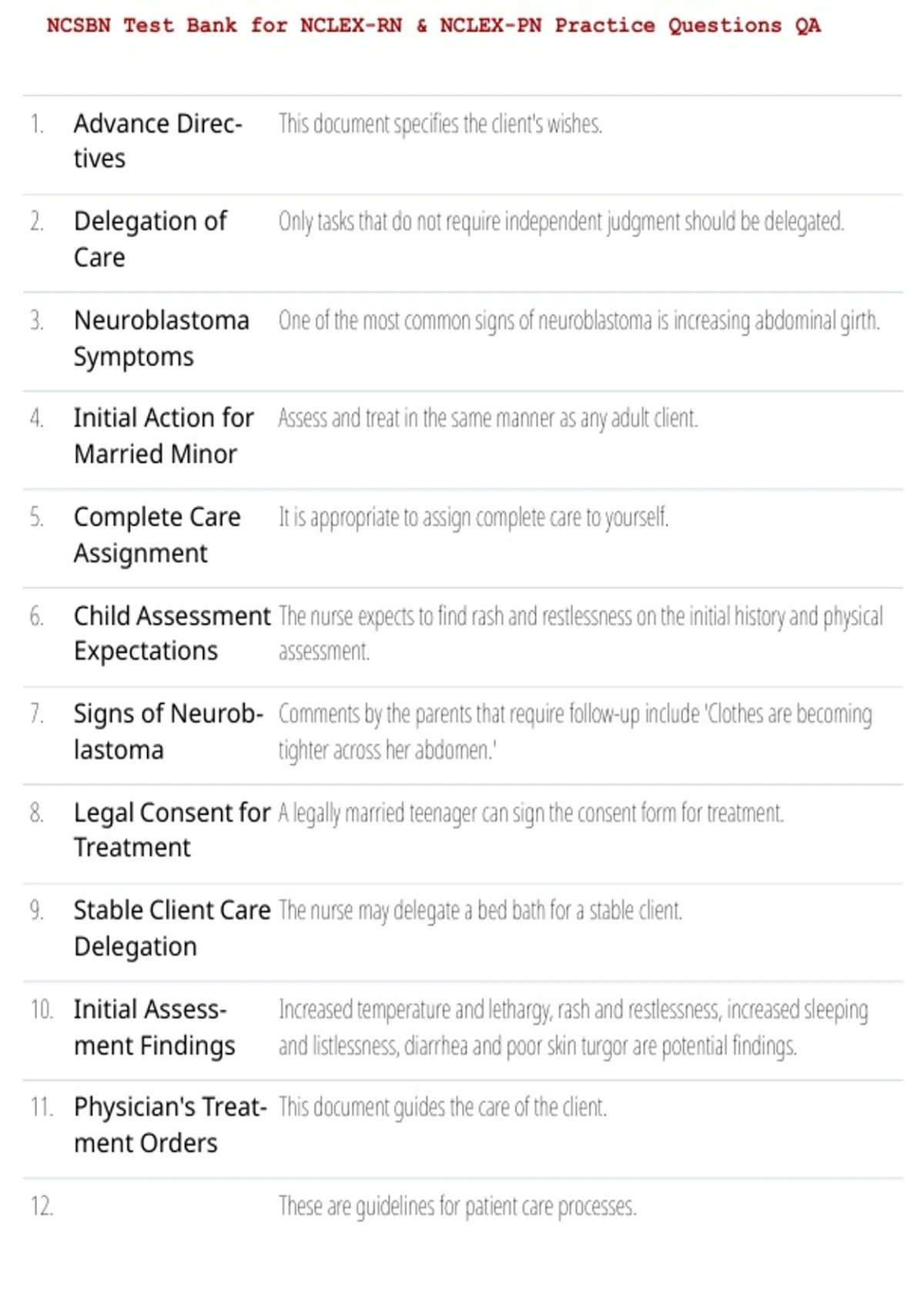
Task: Select Initial Action for Married Minor
Action: 163,436
